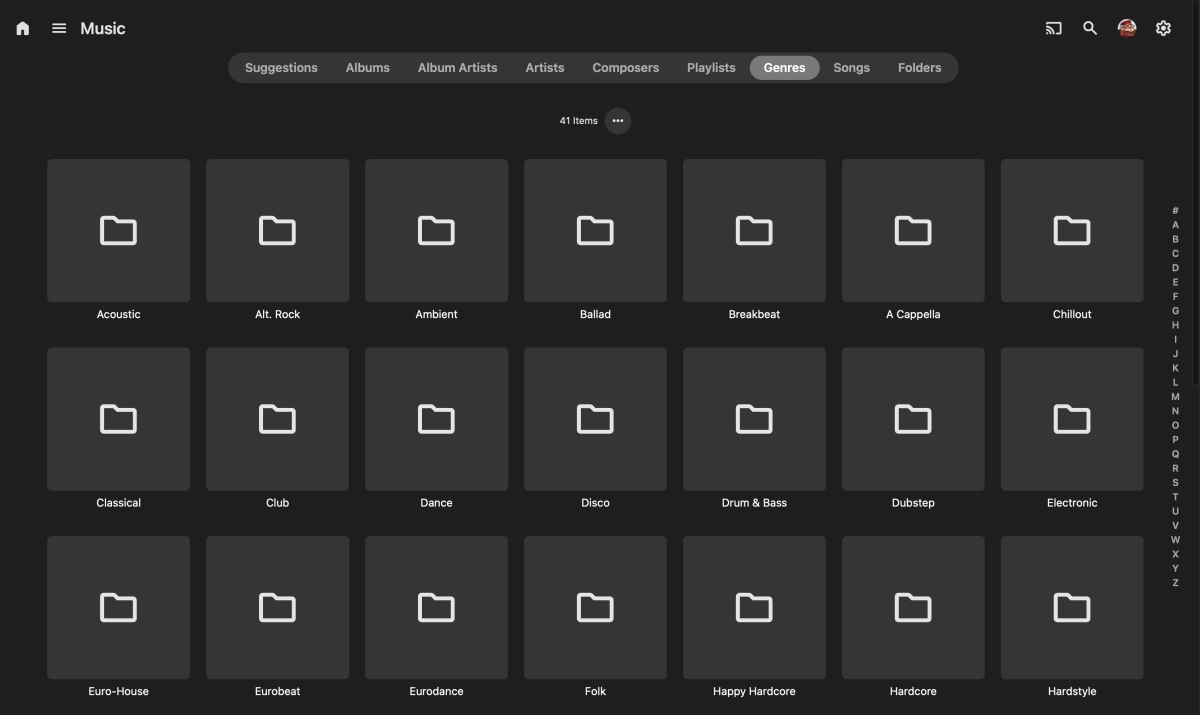Jump to letter H in alphabet picker
The width and height of the screenshot is (1200, 715).
click(x=1175, y=325)
